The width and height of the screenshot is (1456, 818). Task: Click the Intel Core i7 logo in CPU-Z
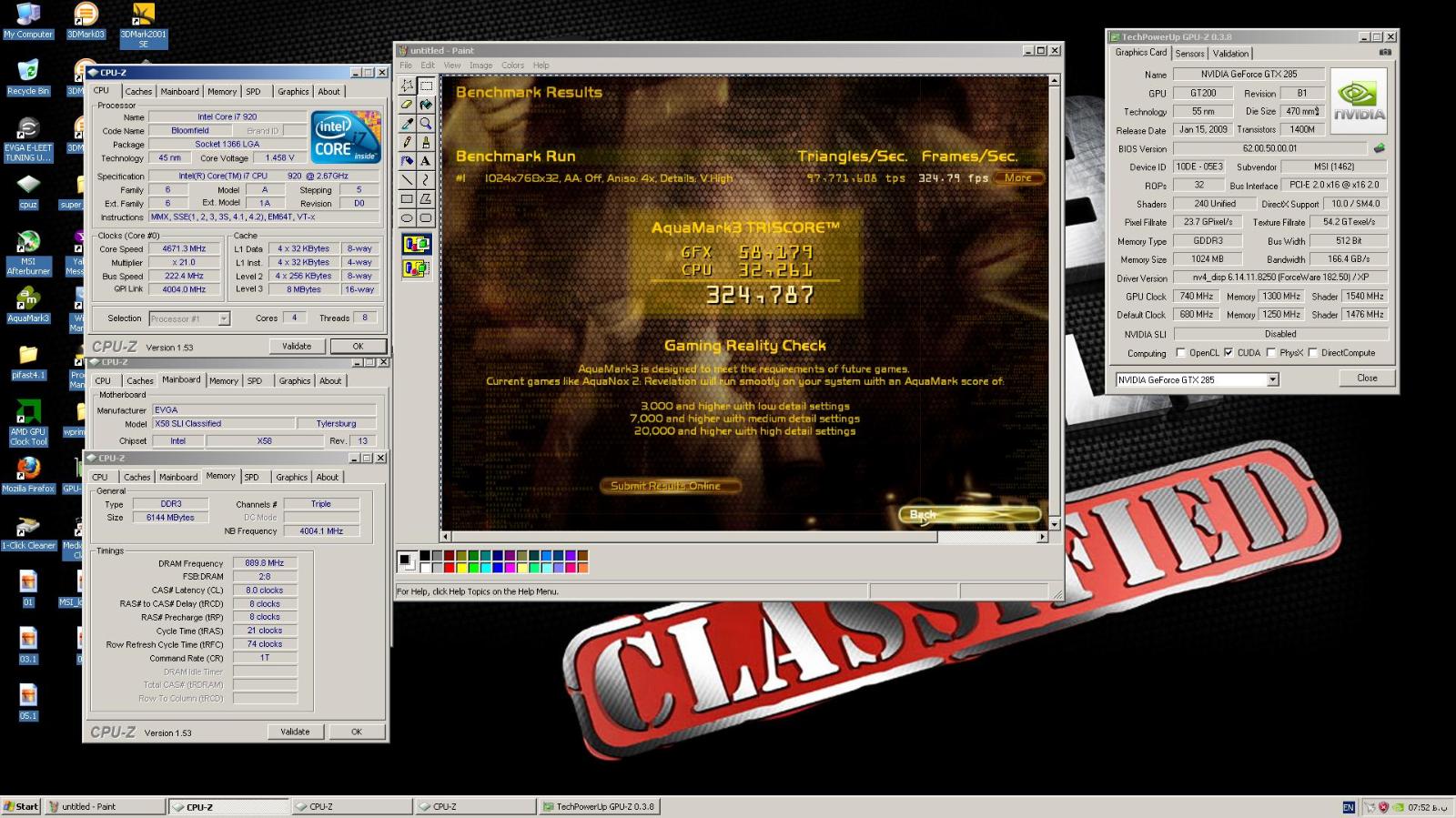coord(346,137)
